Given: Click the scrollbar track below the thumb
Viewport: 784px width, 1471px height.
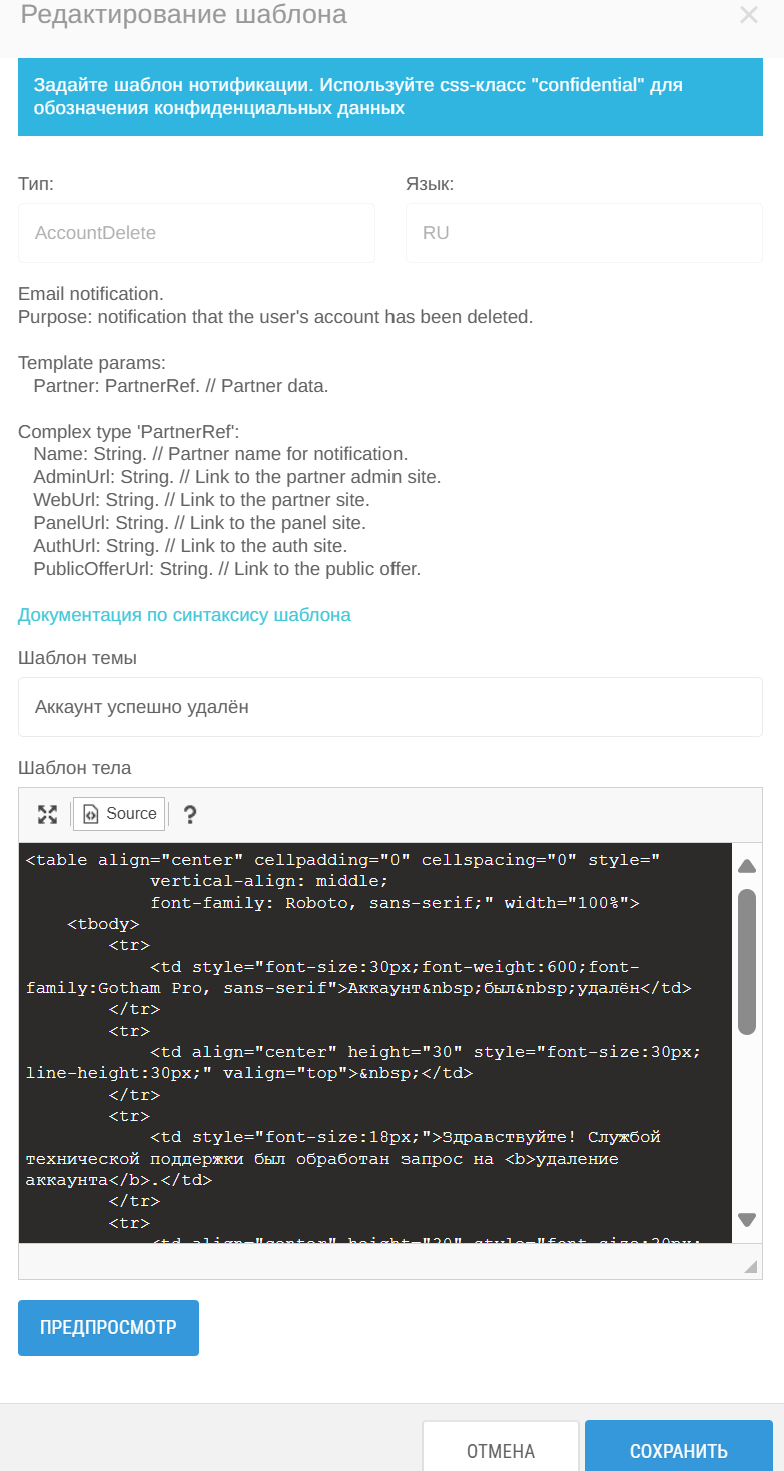Looking at the screenshot, I should [746, 1120].
